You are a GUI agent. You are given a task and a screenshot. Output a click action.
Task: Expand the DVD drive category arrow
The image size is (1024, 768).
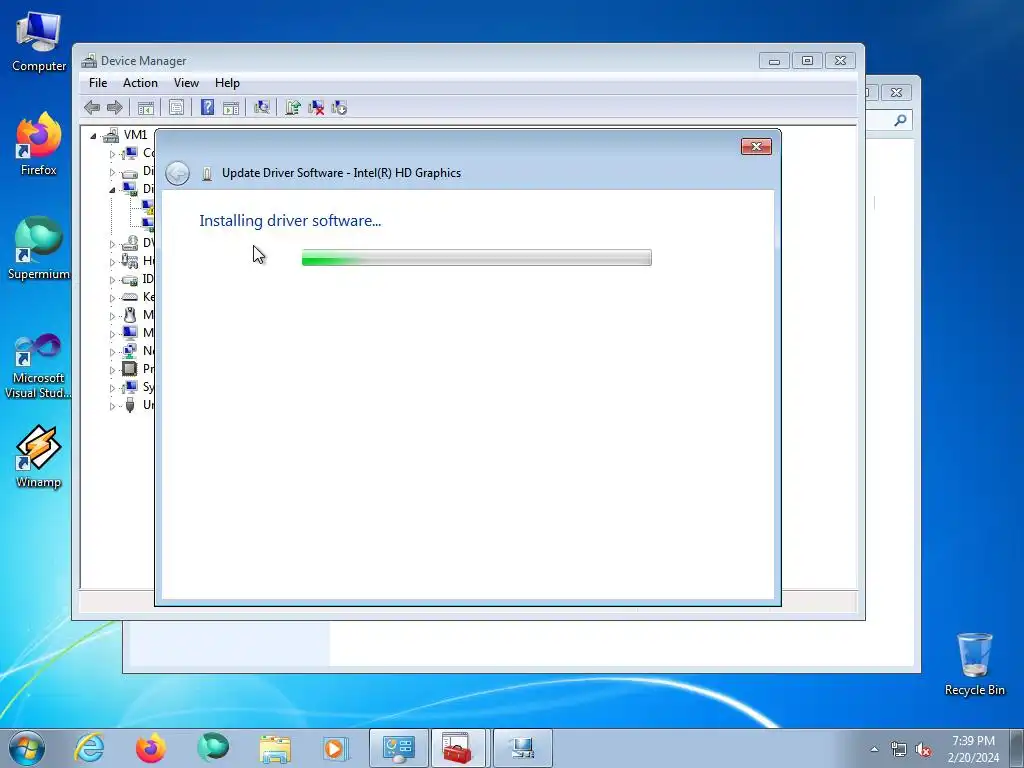112,244
